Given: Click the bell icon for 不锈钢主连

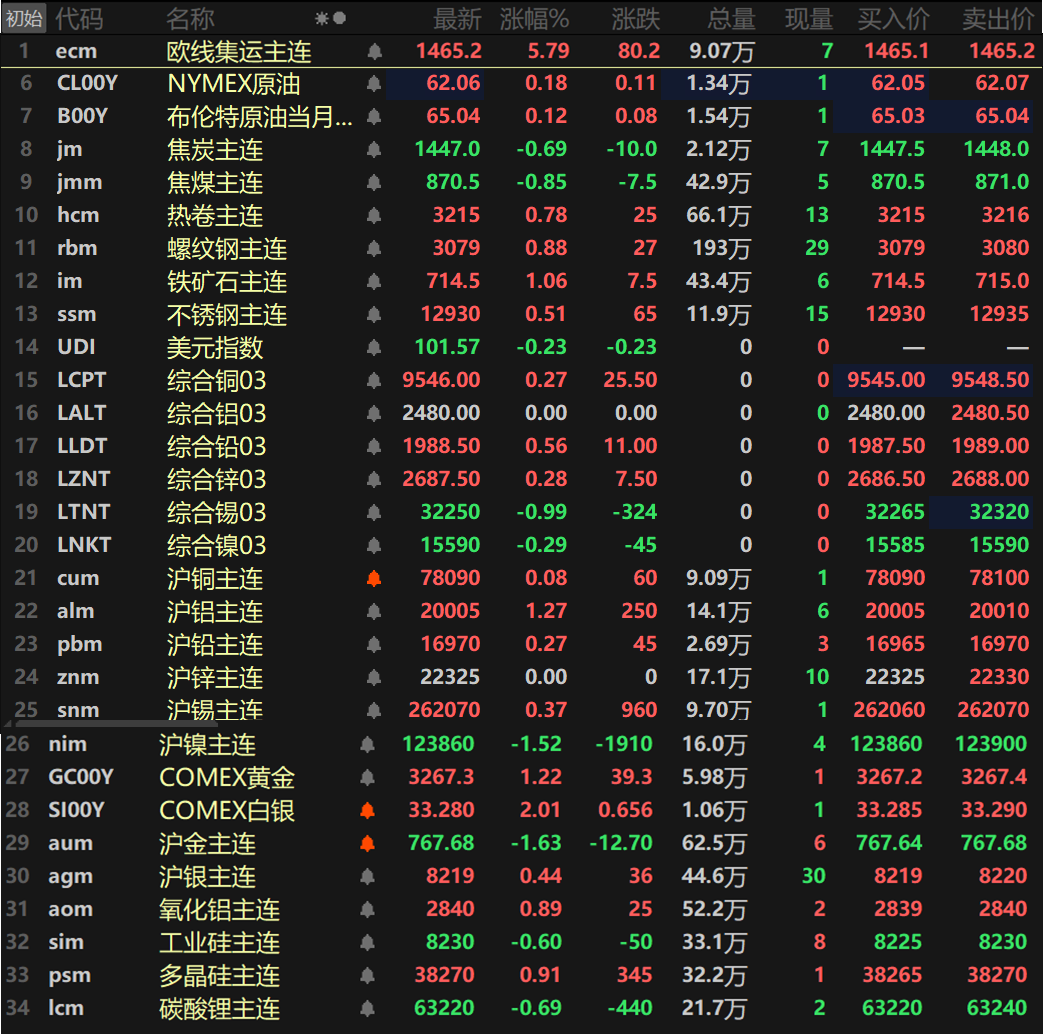Looking at the screenshot, I should point(374,315).
